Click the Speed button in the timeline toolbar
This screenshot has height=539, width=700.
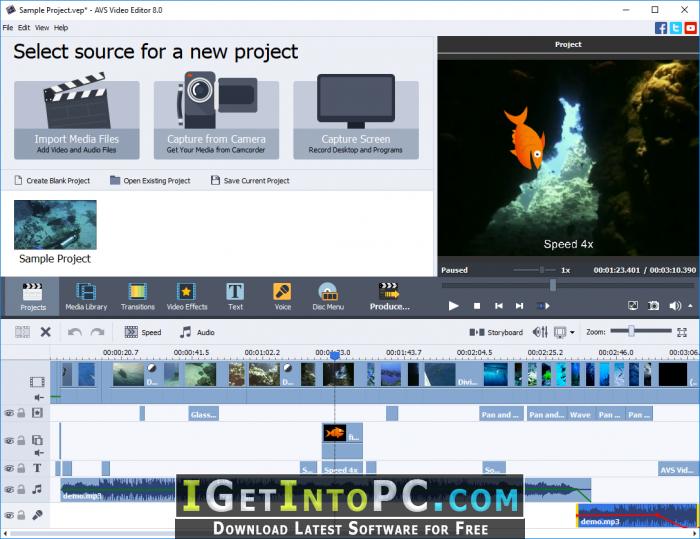point(143,332)
